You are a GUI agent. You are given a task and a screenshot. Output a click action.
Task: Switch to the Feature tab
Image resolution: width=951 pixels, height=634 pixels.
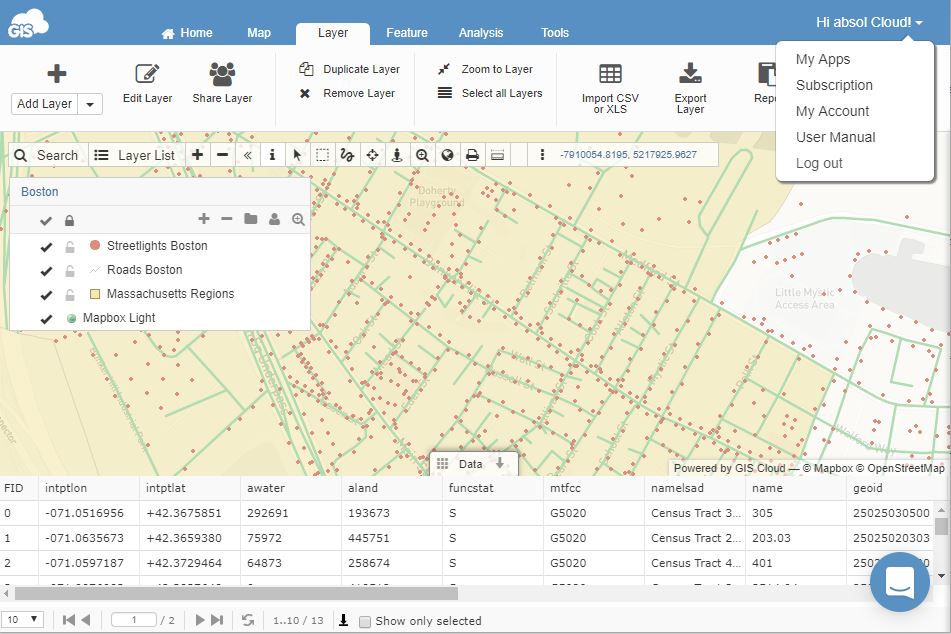point(407,33)
